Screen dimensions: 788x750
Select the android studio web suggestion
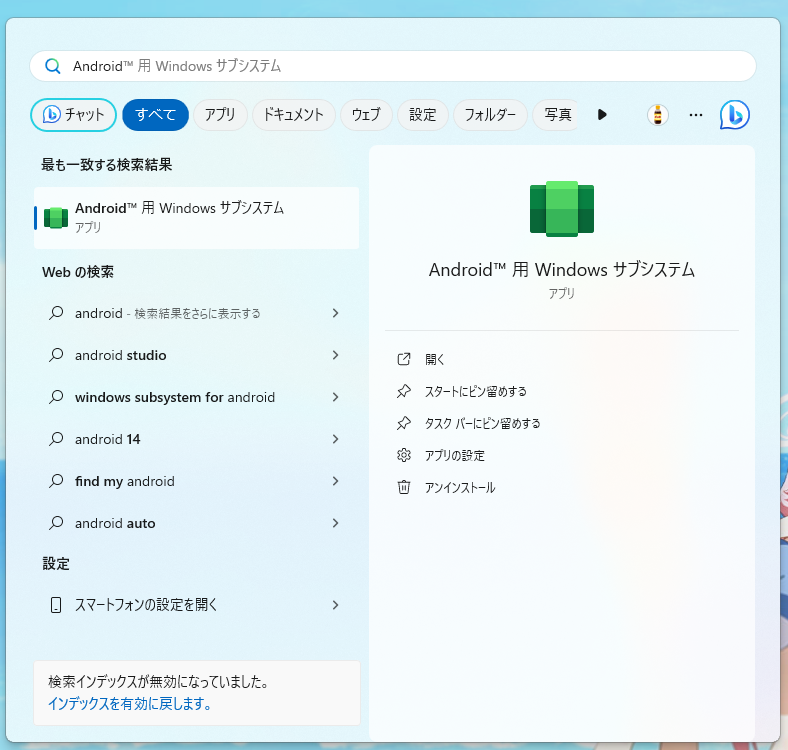click(x=196, y=355)
